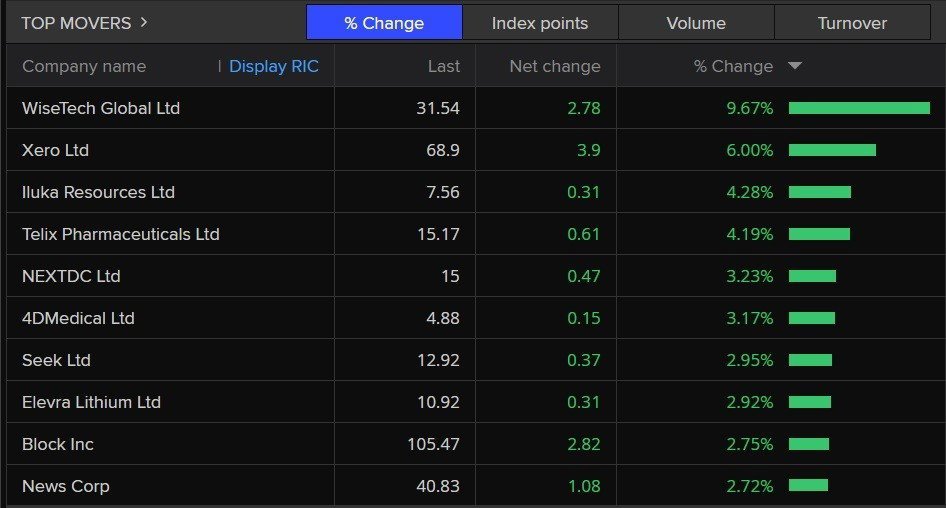Click Block Inc net change 2.82
This screenshot has width=946, height=508.
(x=584, y=444)
